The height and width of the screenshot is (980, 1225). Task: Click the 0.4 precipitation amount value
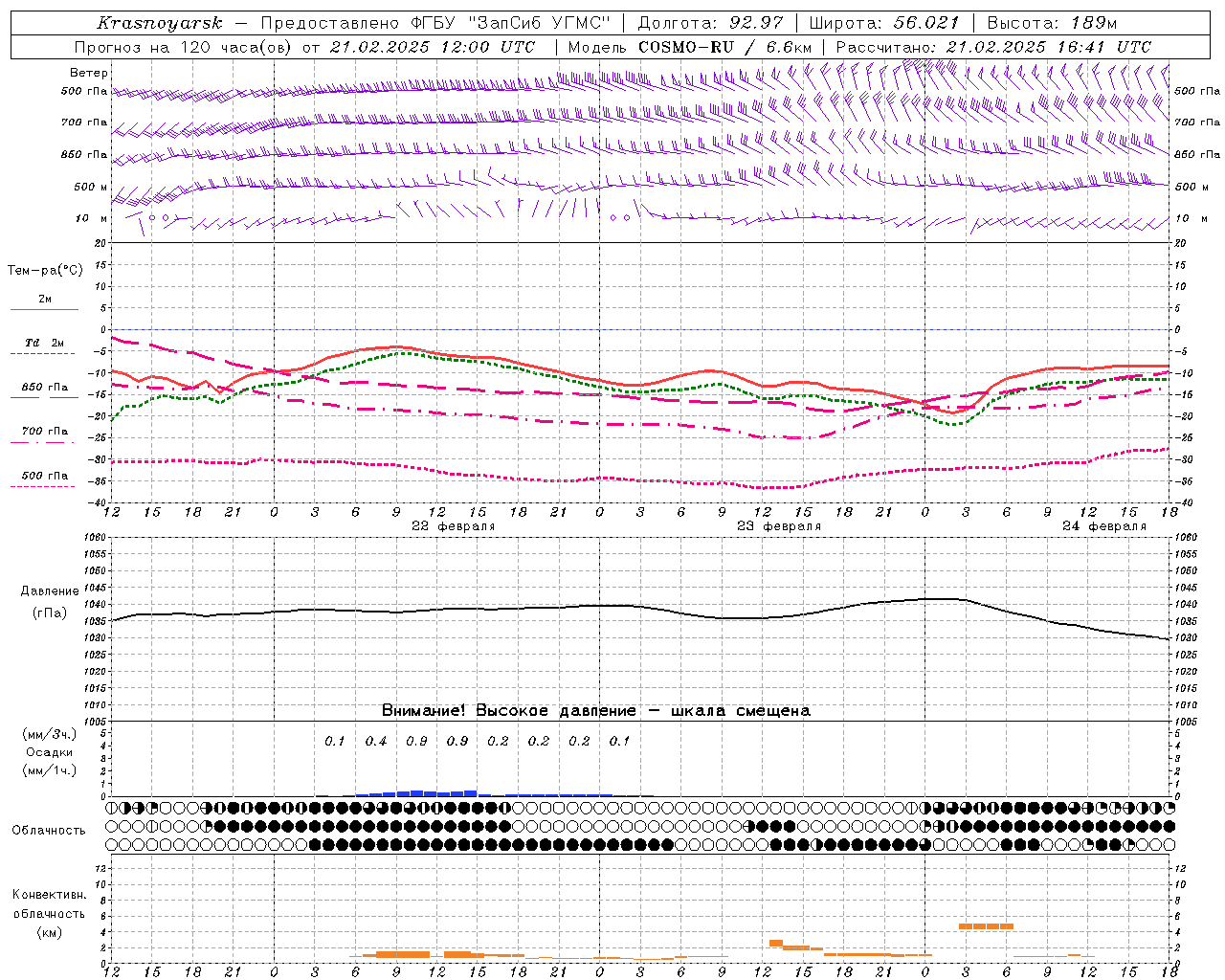(x=376, y=742)
